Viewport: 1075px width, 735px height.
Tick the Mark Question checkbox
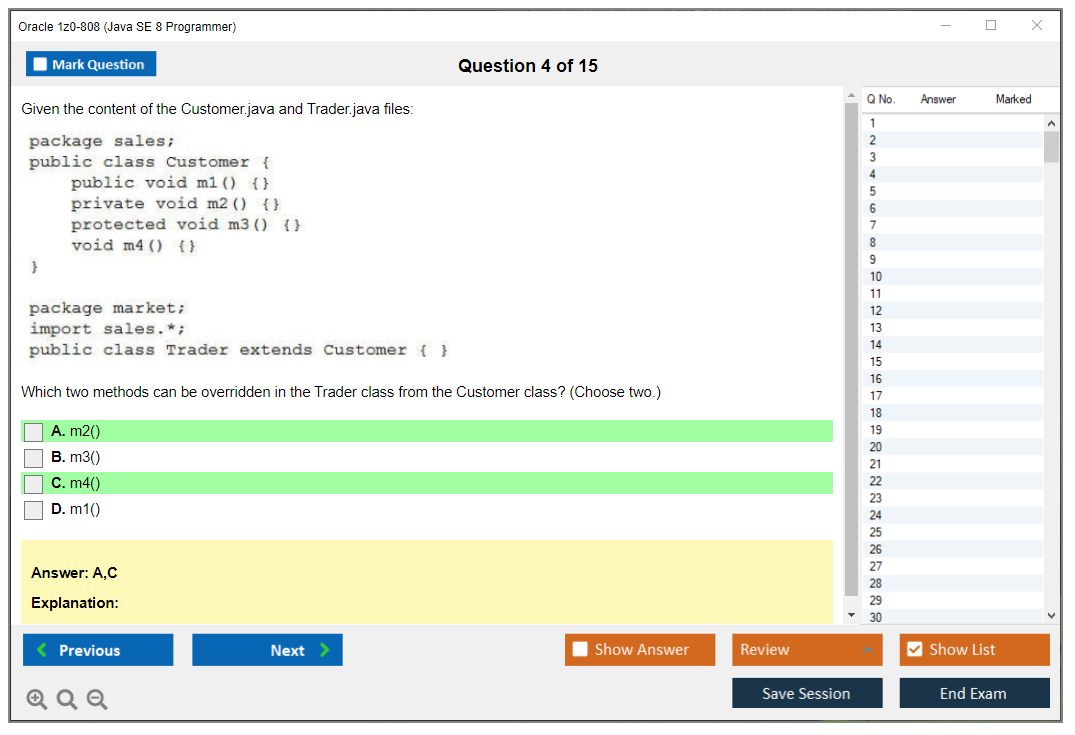click(40, 64)
